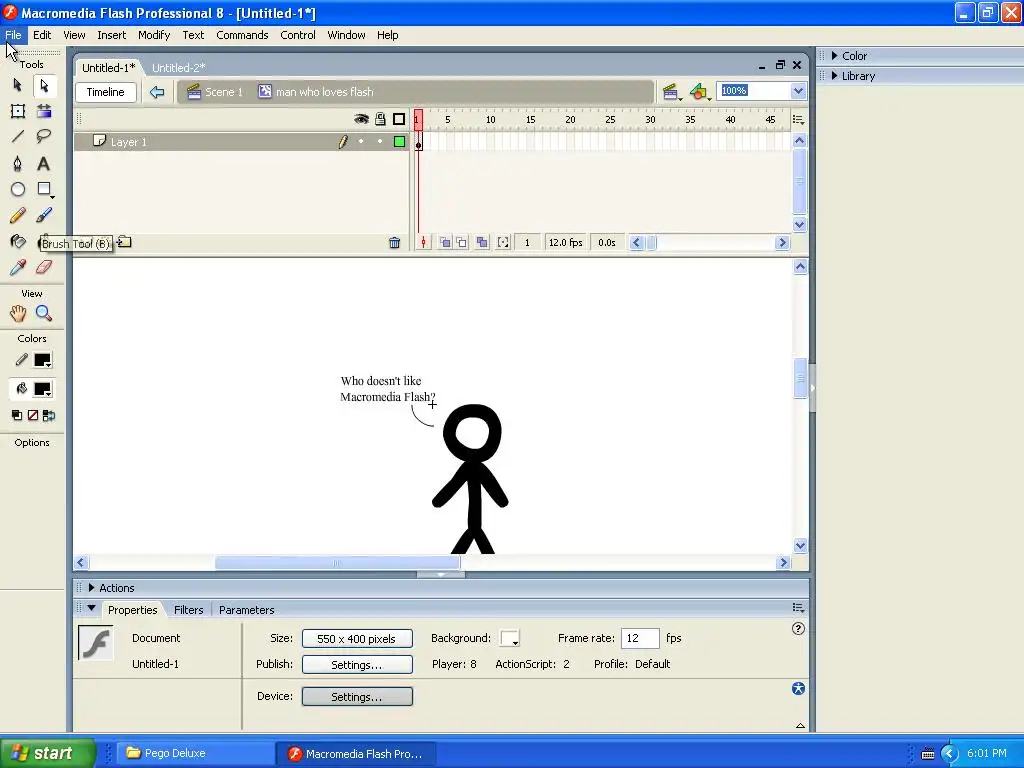Open the stroke color swatch
1024x768 pixels.
coord(43,360)
